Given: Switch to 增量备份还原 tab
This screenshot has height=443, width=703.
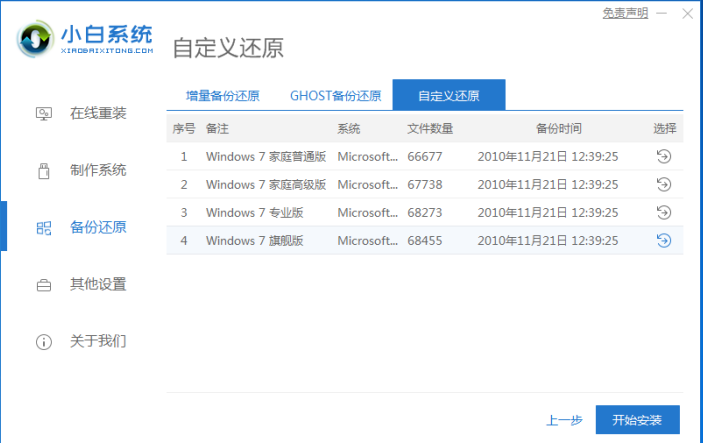Looking at the screenshot, I should tap(222, 96).
